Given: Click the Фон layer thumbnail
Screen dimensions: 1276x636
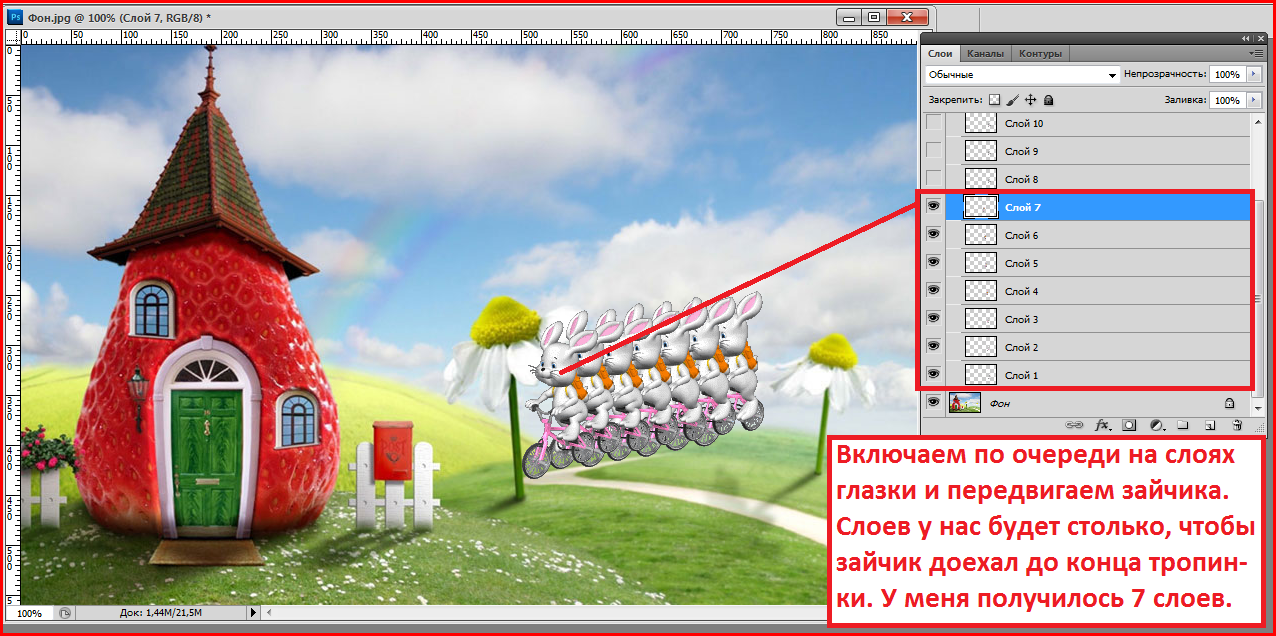Looking at the screenshot, I should tap(965, 402).
